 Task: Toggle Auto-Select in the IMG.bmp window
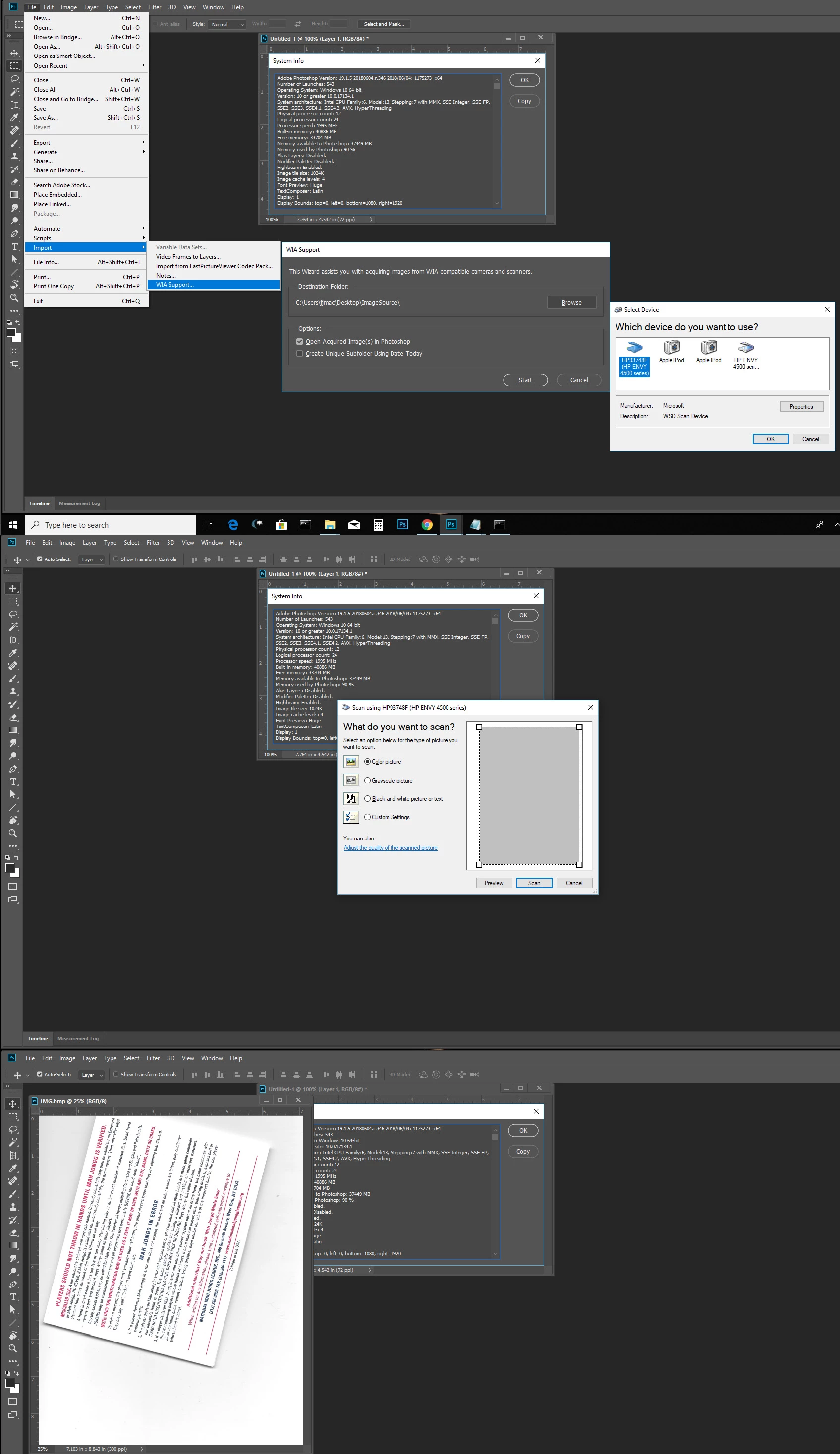(40, 1074)
